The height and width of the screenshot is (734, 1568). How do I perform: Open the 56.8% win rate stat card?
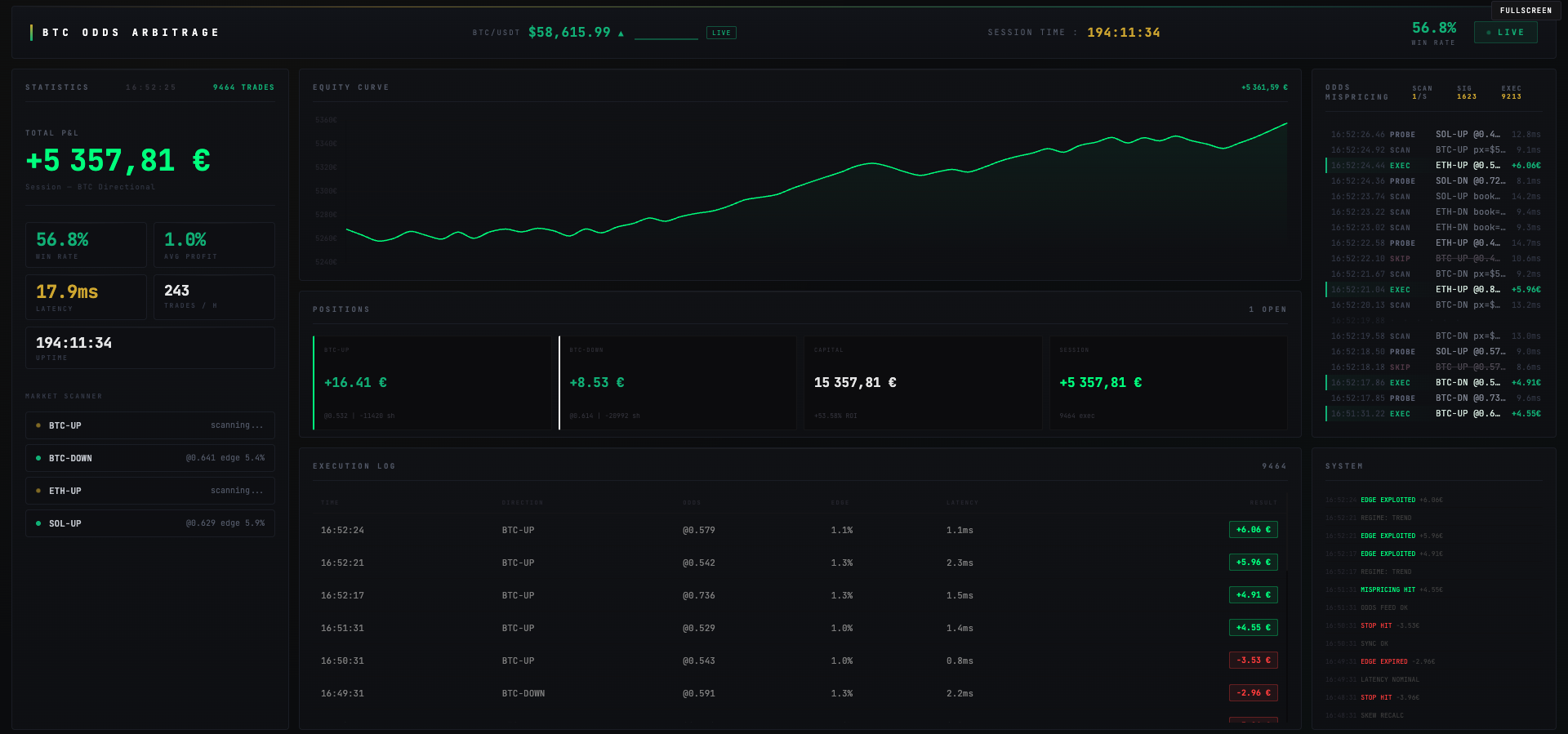tap(86, 245)
